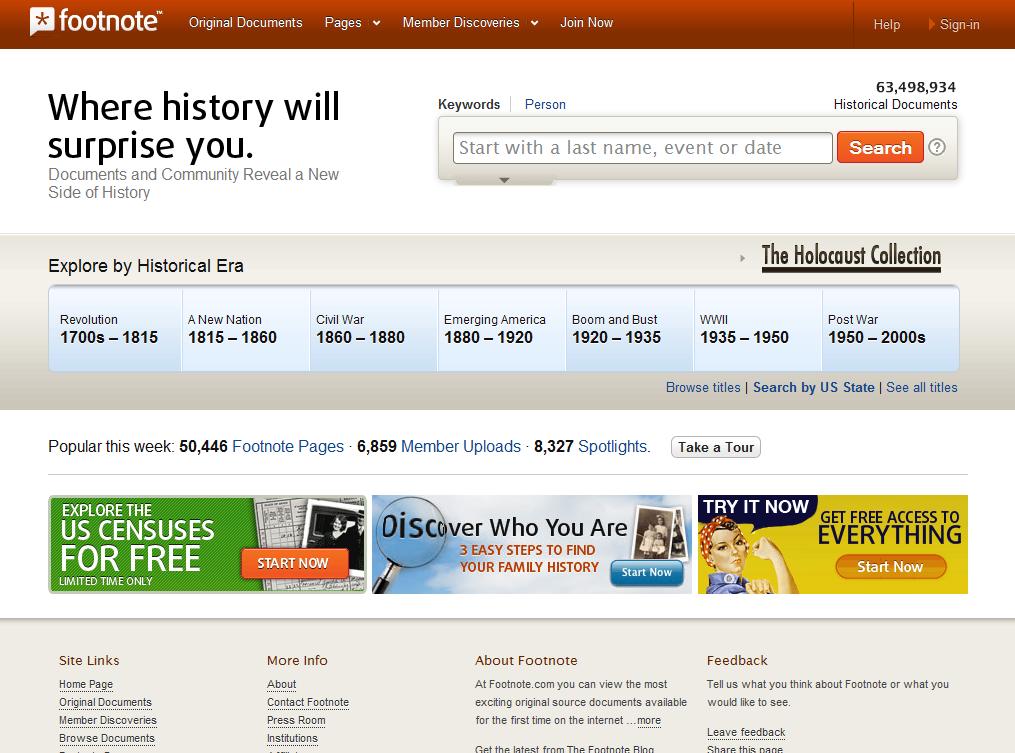The width and height of the screenshot is (1015, 753).
Task: Select the Civil War 1860–1880 era
Action: click(x=374, y=329)
